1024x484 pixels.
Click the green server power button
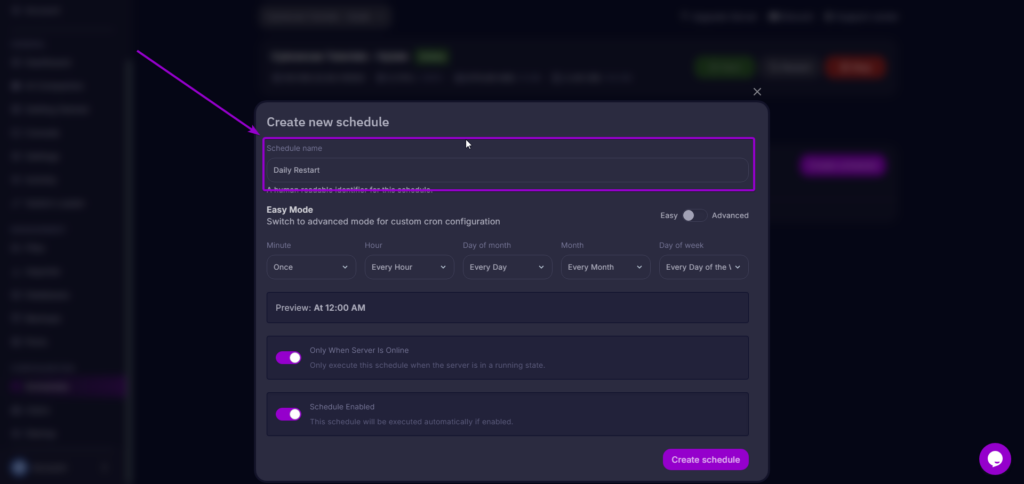pos(724,67)
